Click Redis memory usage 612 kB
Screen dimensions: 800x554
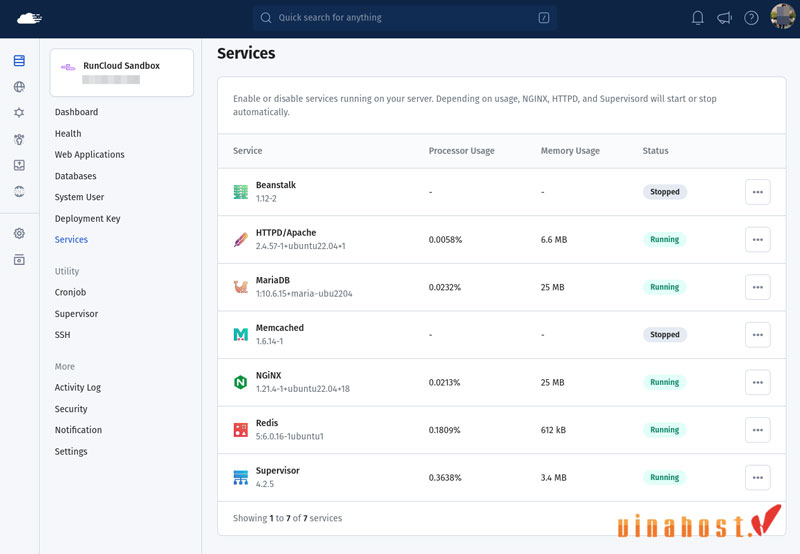553,430
